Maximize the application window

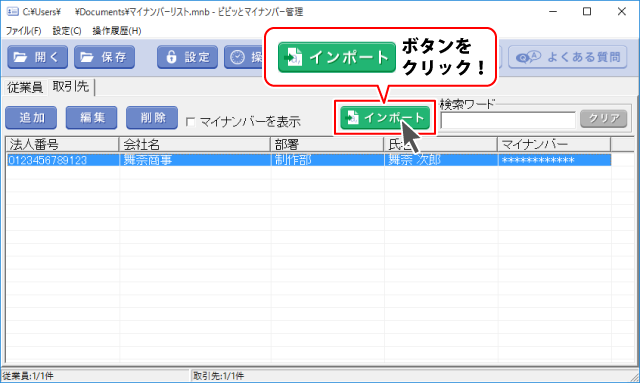(x=587, y=11)
